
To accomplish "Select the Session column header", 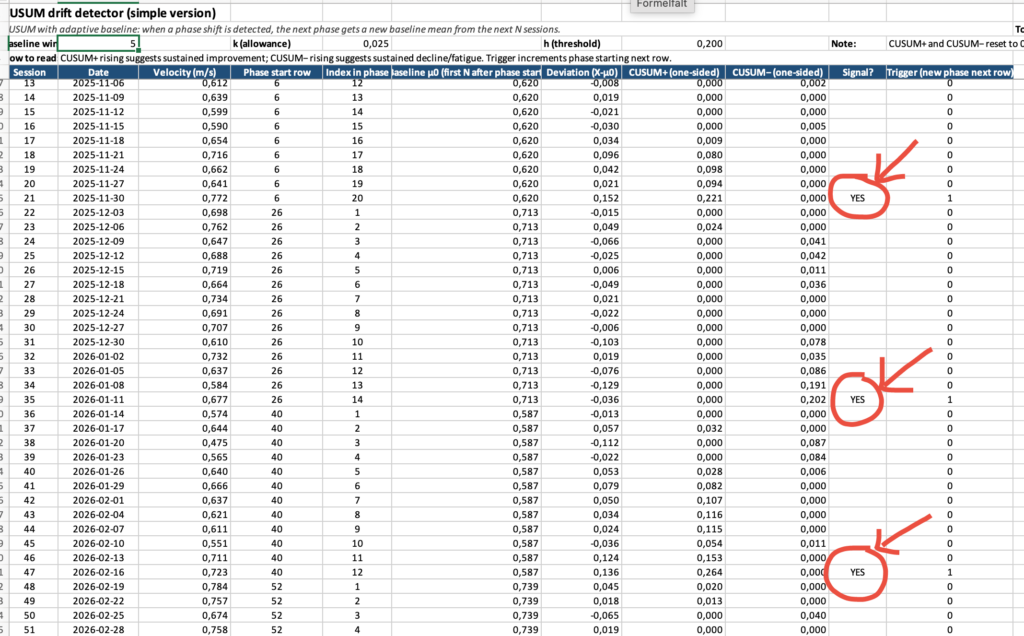I will 29,72.
